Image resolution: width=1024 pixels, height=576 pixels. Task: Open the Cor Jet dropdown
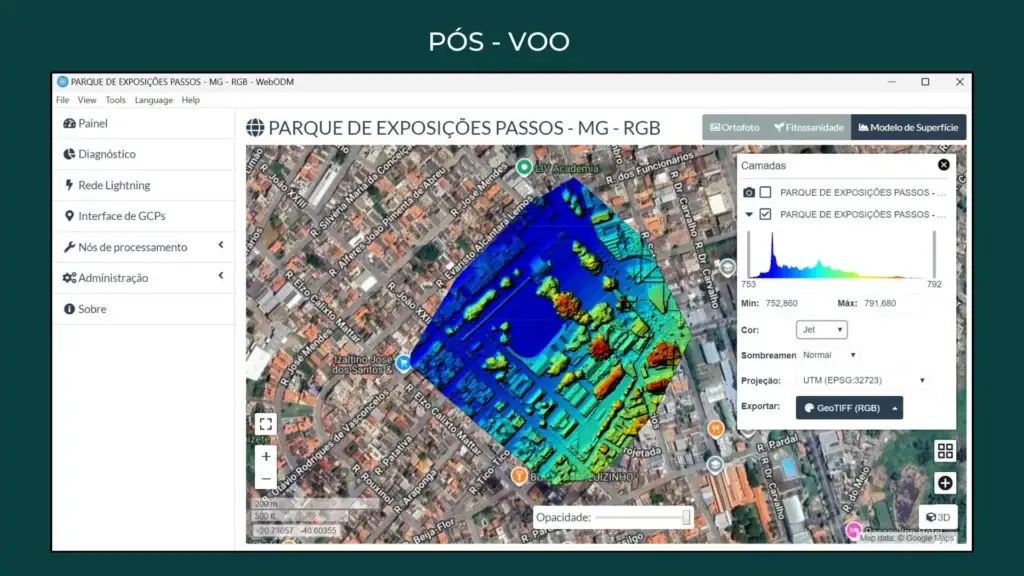(x=822, y=330)
